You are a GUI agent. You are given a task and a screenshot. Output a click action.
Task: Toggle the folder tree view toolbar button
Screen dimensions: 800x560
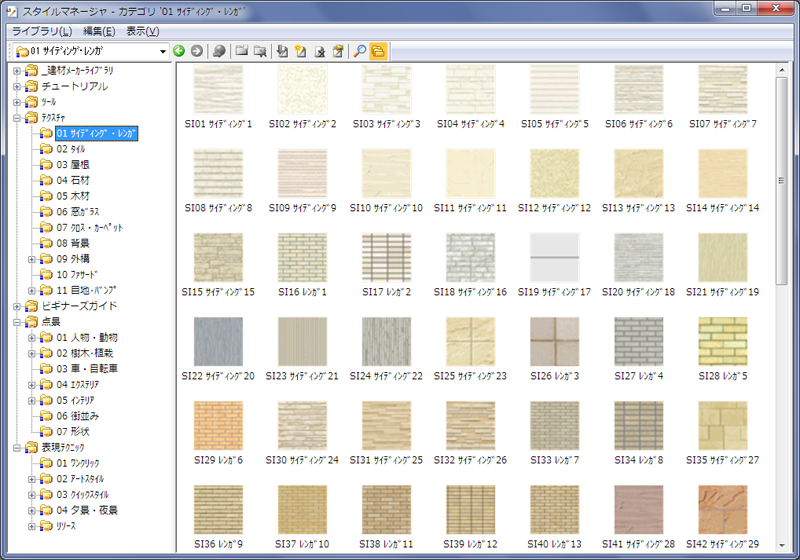[x=378, y=51]
